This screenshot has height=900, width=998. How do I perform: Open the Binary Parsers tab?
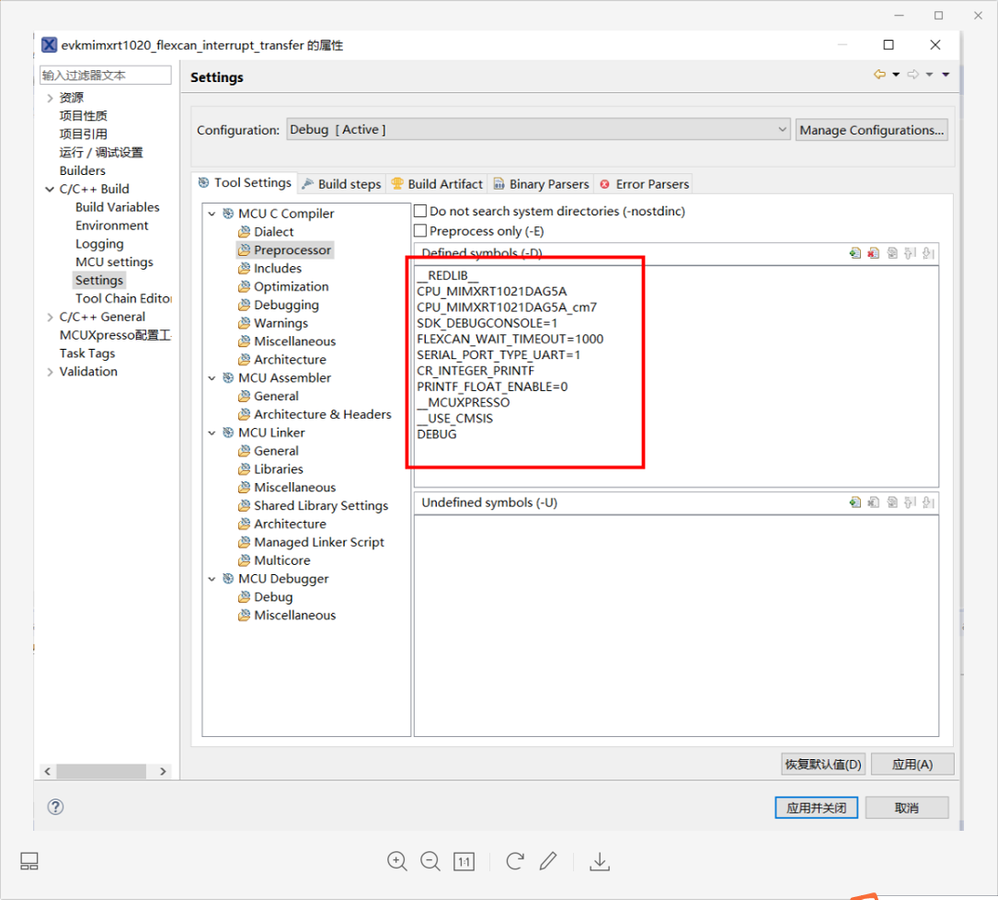click(541, 184)
